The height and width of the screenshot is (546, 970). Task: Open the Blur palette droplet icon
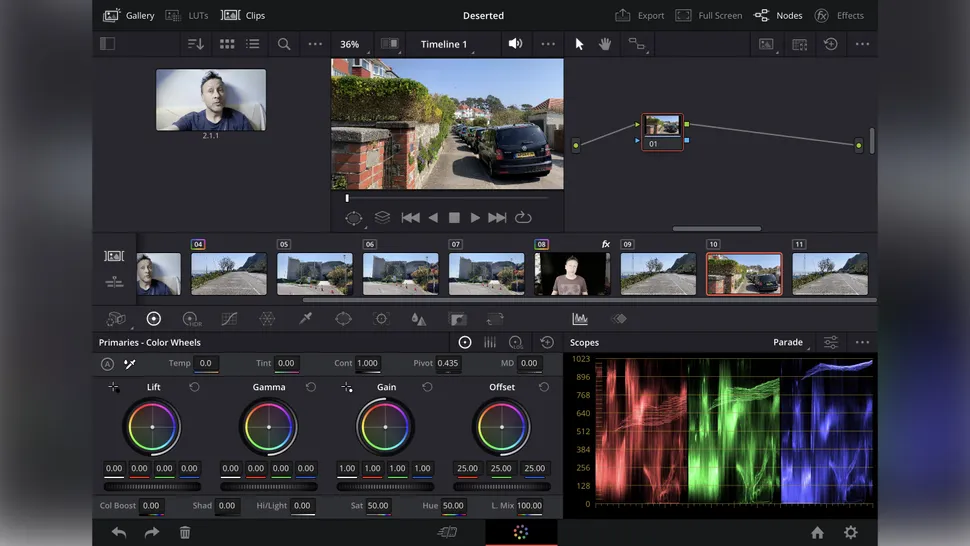tap(419, 319)
